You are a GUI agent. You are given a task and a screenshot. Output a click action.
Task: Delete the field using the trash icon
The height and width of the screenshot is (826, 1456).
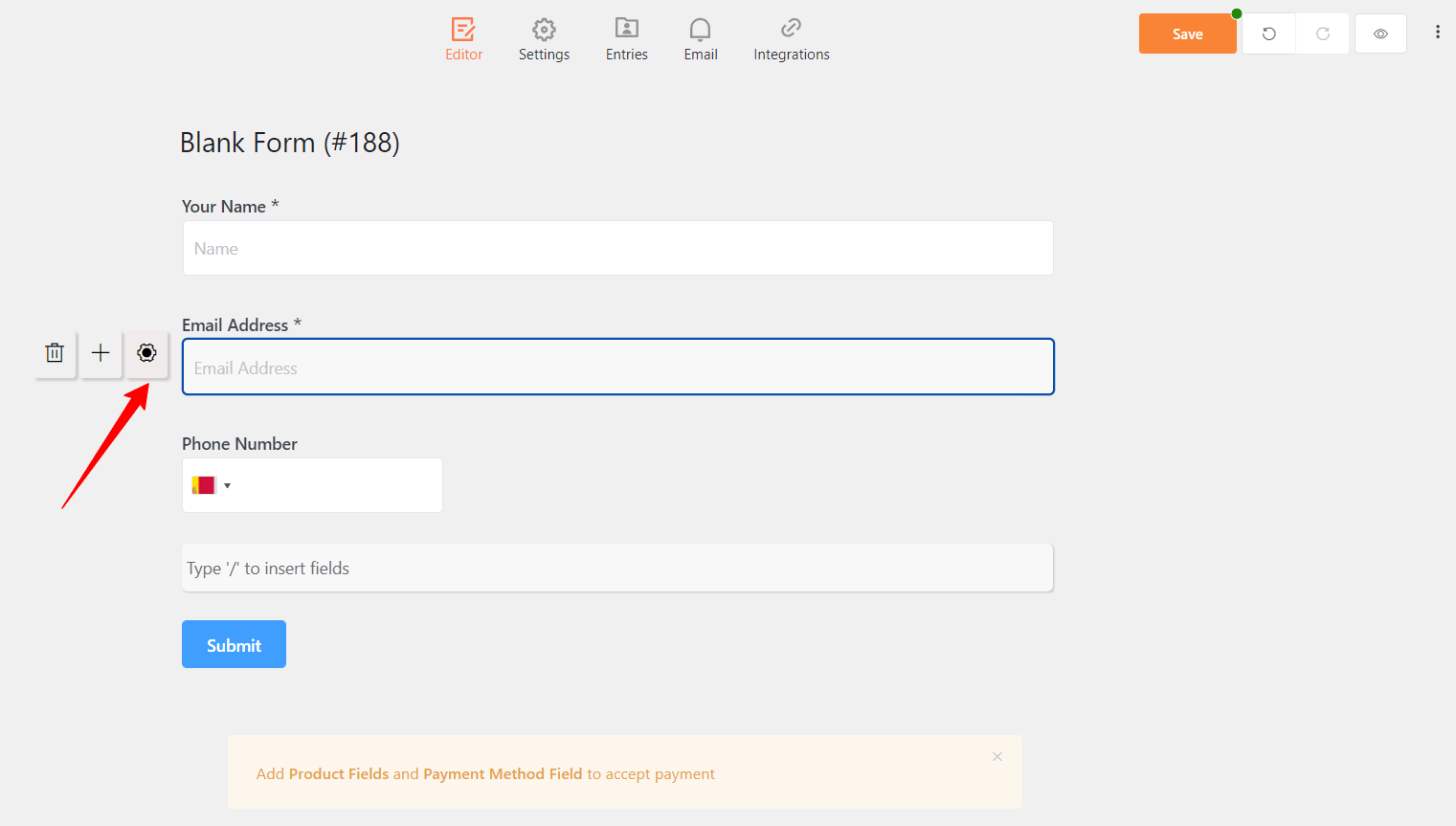point(54,352)
